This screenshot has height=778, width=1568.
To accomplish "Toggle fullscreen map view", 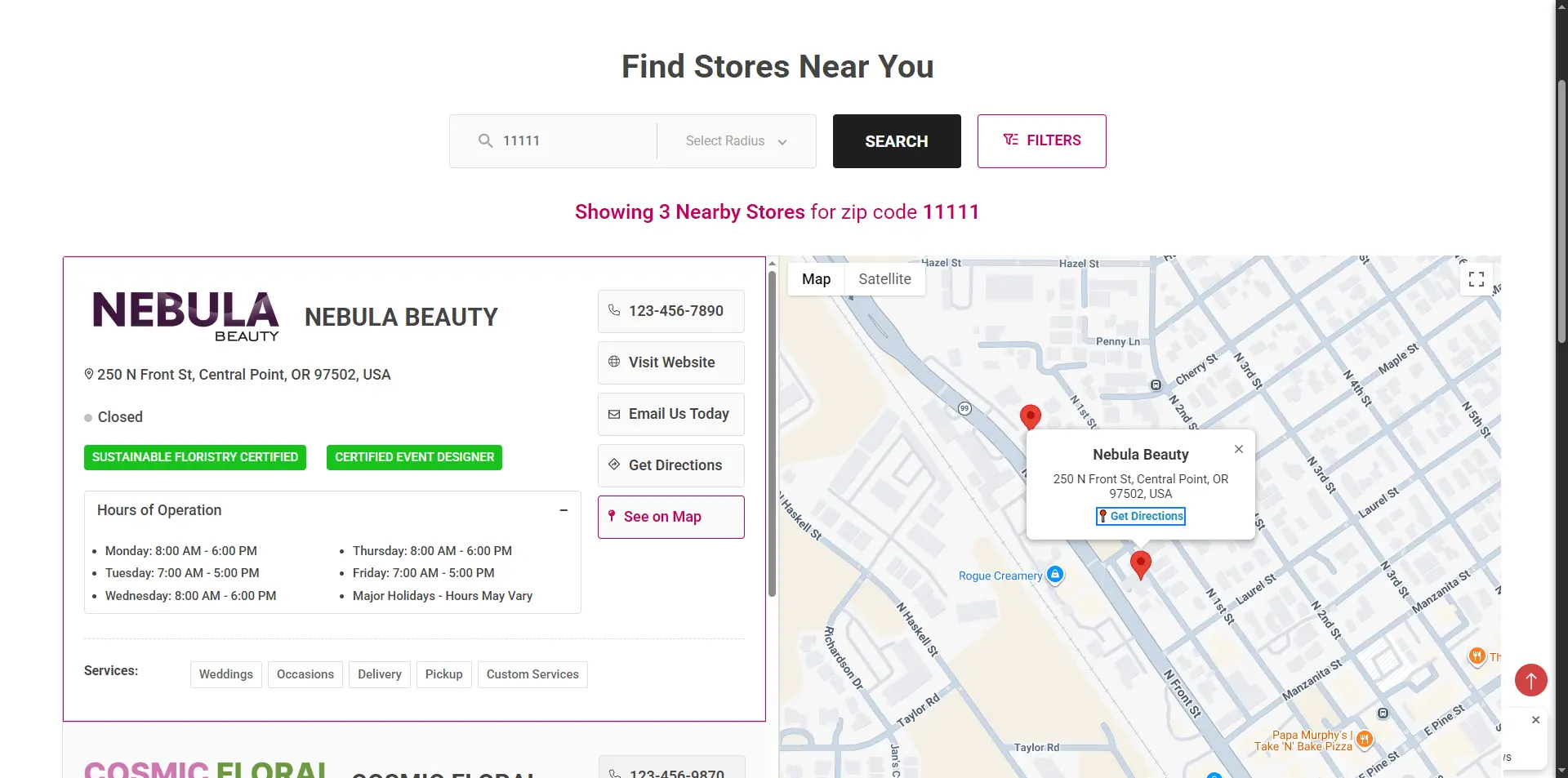I will coord(1476,279).
